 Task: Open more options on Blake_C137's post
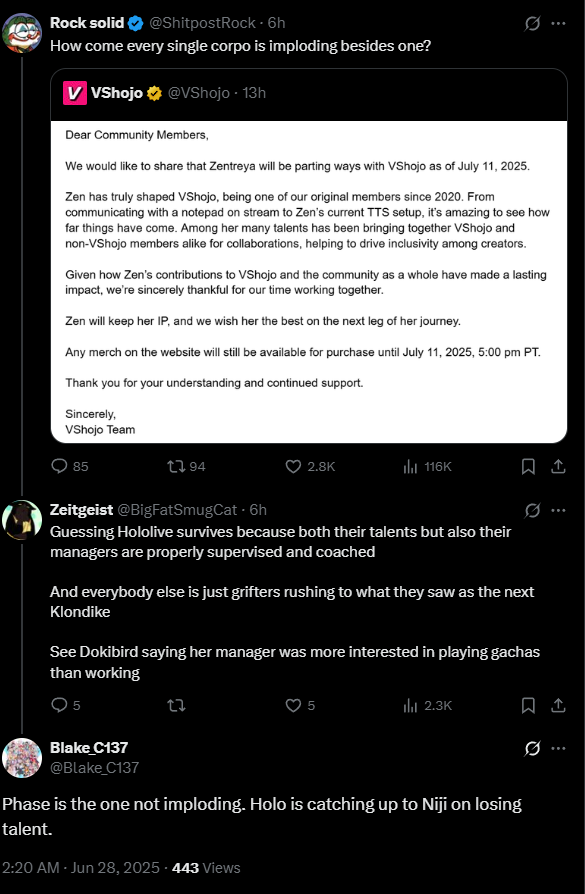click(558, 748)
